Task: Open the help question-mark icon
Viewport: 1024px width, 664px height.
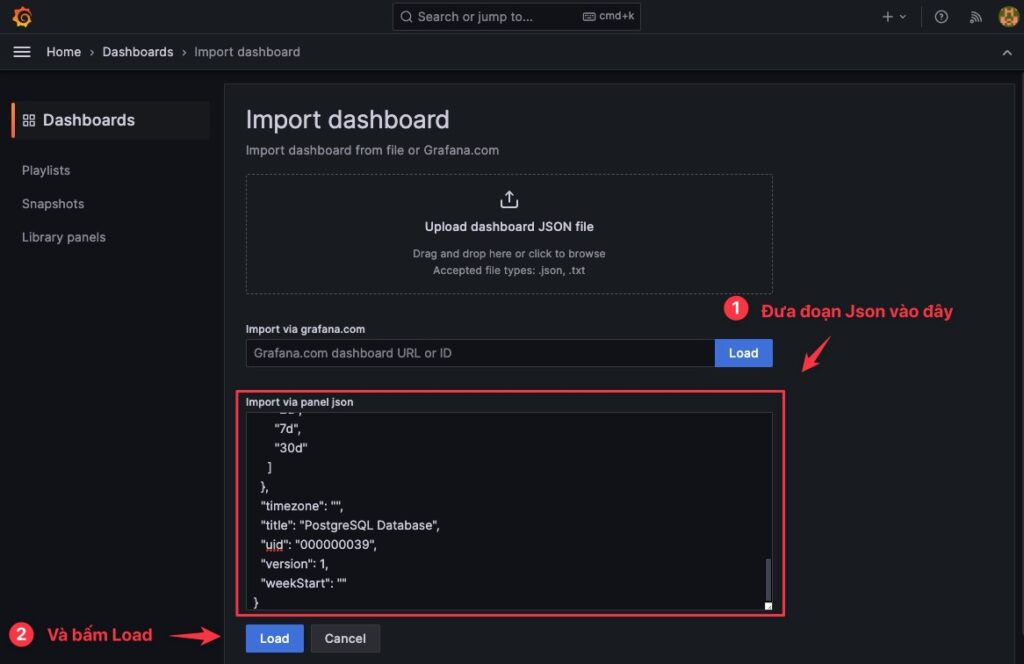Action: pyautogui.click(x=941, y=17)
